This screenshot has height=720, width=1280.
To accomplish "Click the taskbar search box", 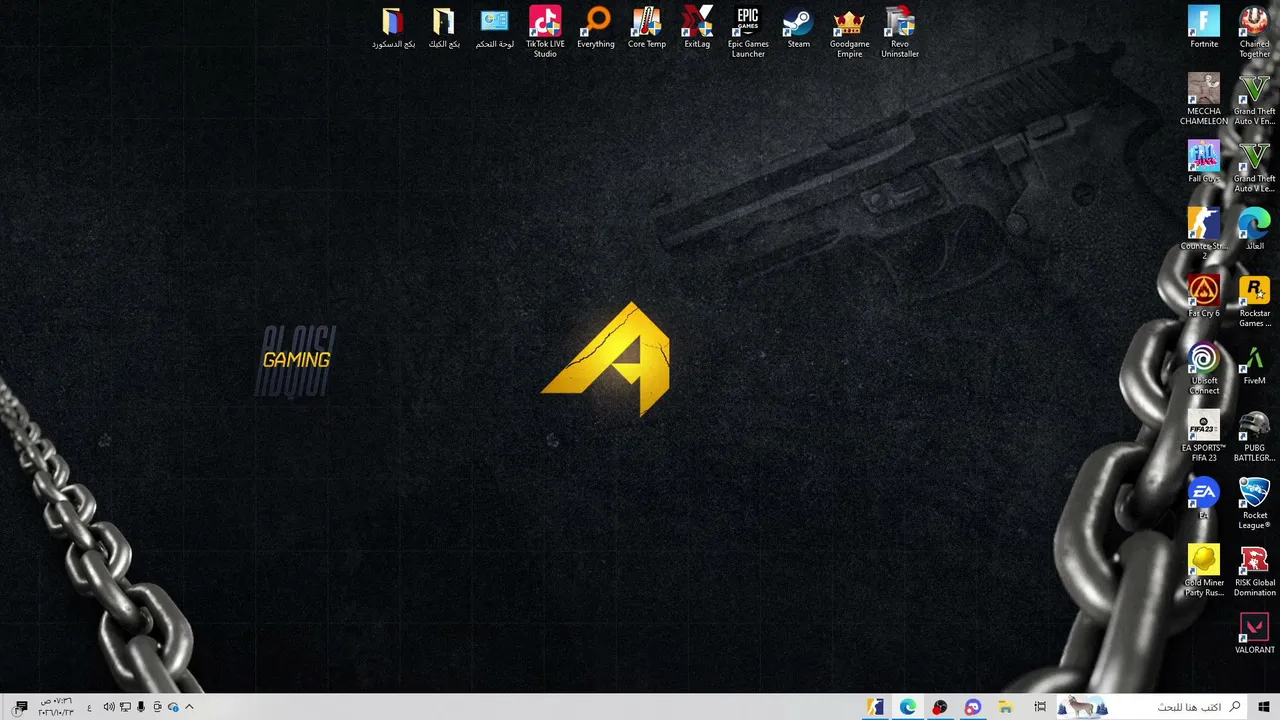I will point(1152,707).
